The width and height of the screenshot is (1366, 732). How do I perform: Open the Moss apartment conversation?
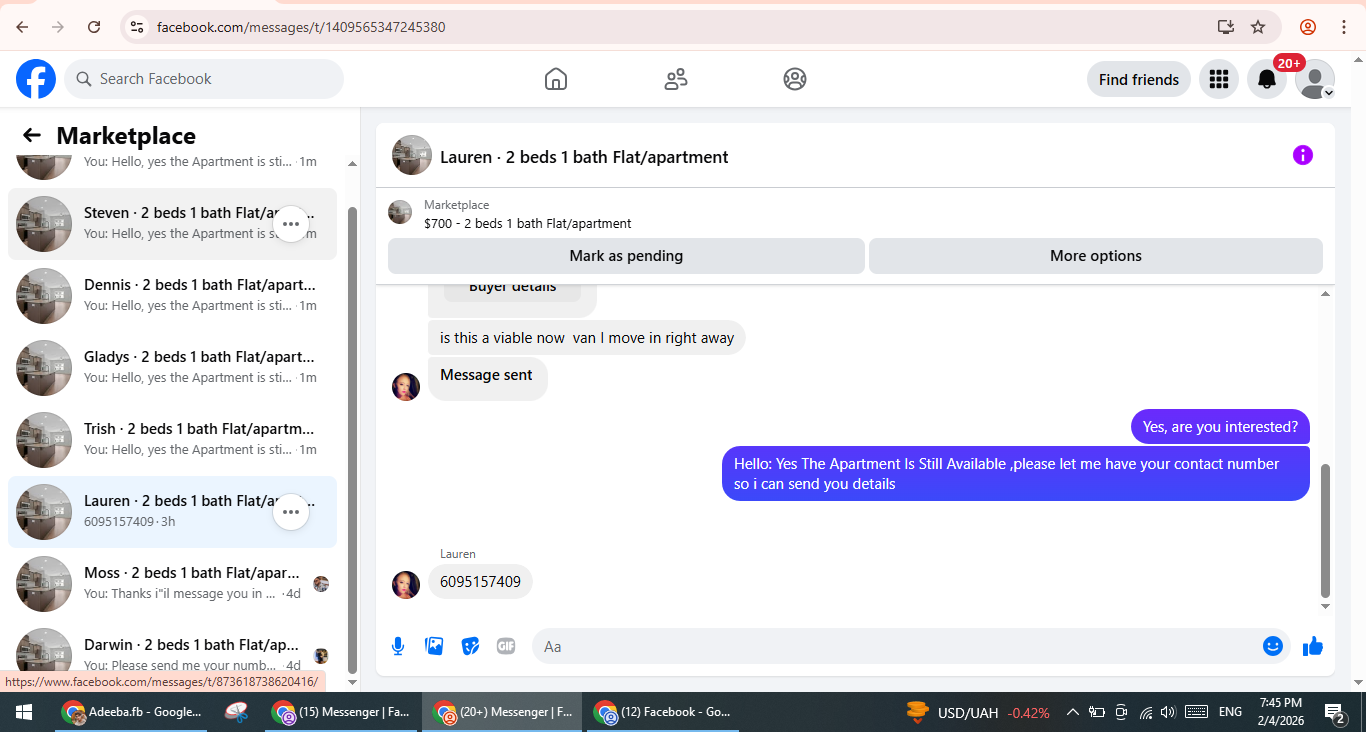(172, 584)
